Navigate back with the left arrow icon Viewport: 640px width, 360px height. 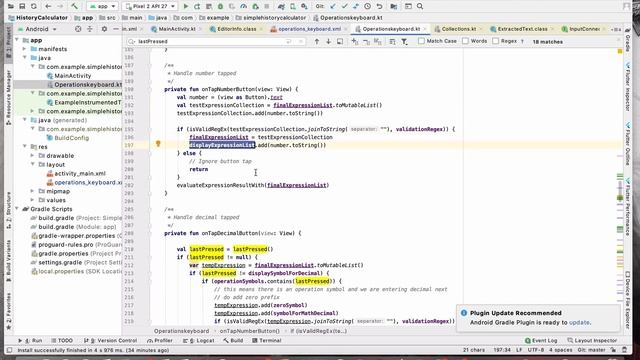(x=48, y=6)
